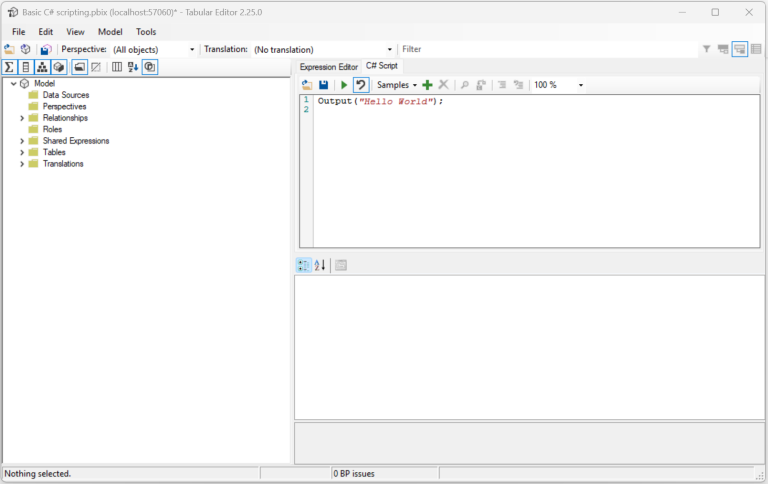Click the find magnifier icon in script toolbar
Viewport: 768px width, 484px height.
pos(465,85)
